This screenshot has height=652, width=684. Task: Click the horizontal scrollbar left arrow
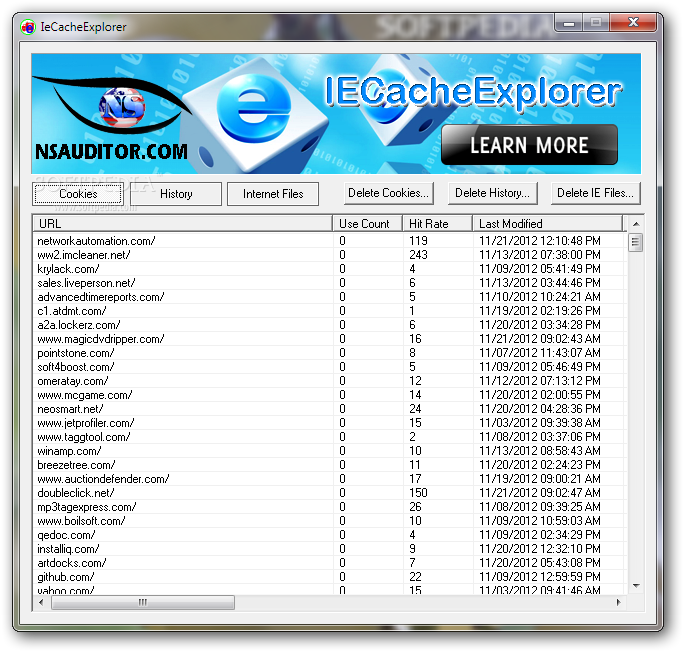[41, 603]
